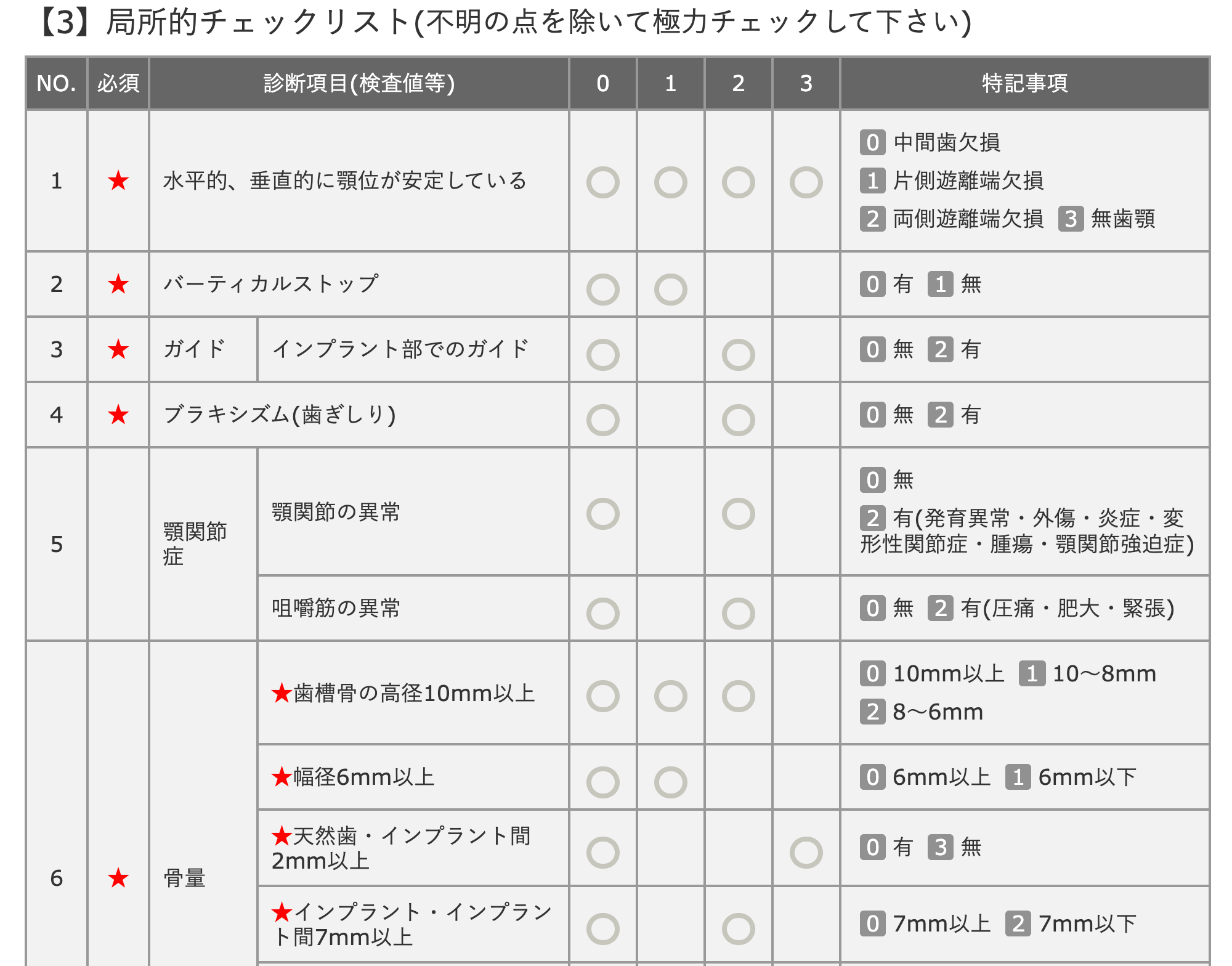Set インプラント・インプラント間7mm以上 to 0
The image size is (1232, 966).
click(x=602, y=929)
